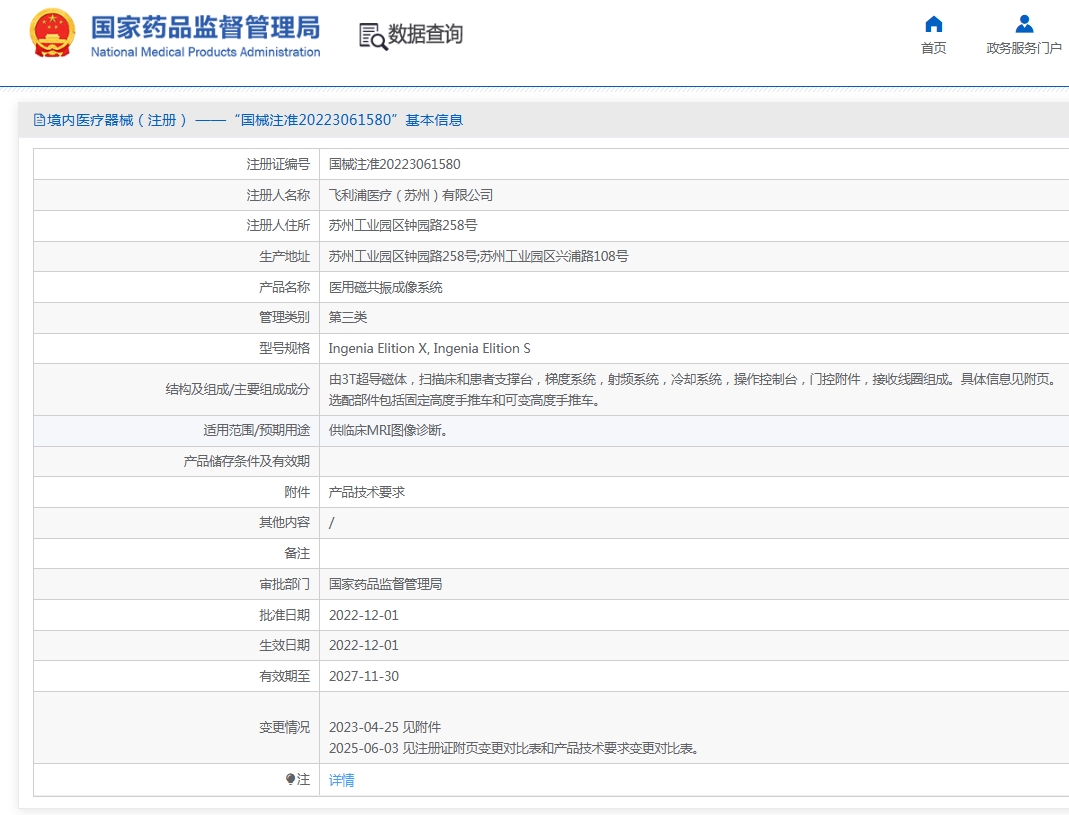This screenshot has width=1069, height=815.
Task: Select the 生产地址 value with 兴浦路108号
Action: (x=479, y=256)
